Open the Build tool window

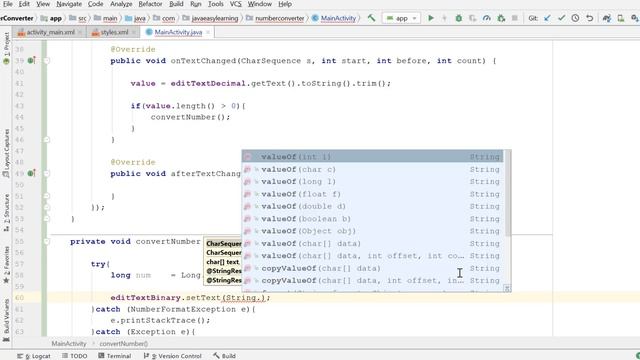tap(224, 356)
